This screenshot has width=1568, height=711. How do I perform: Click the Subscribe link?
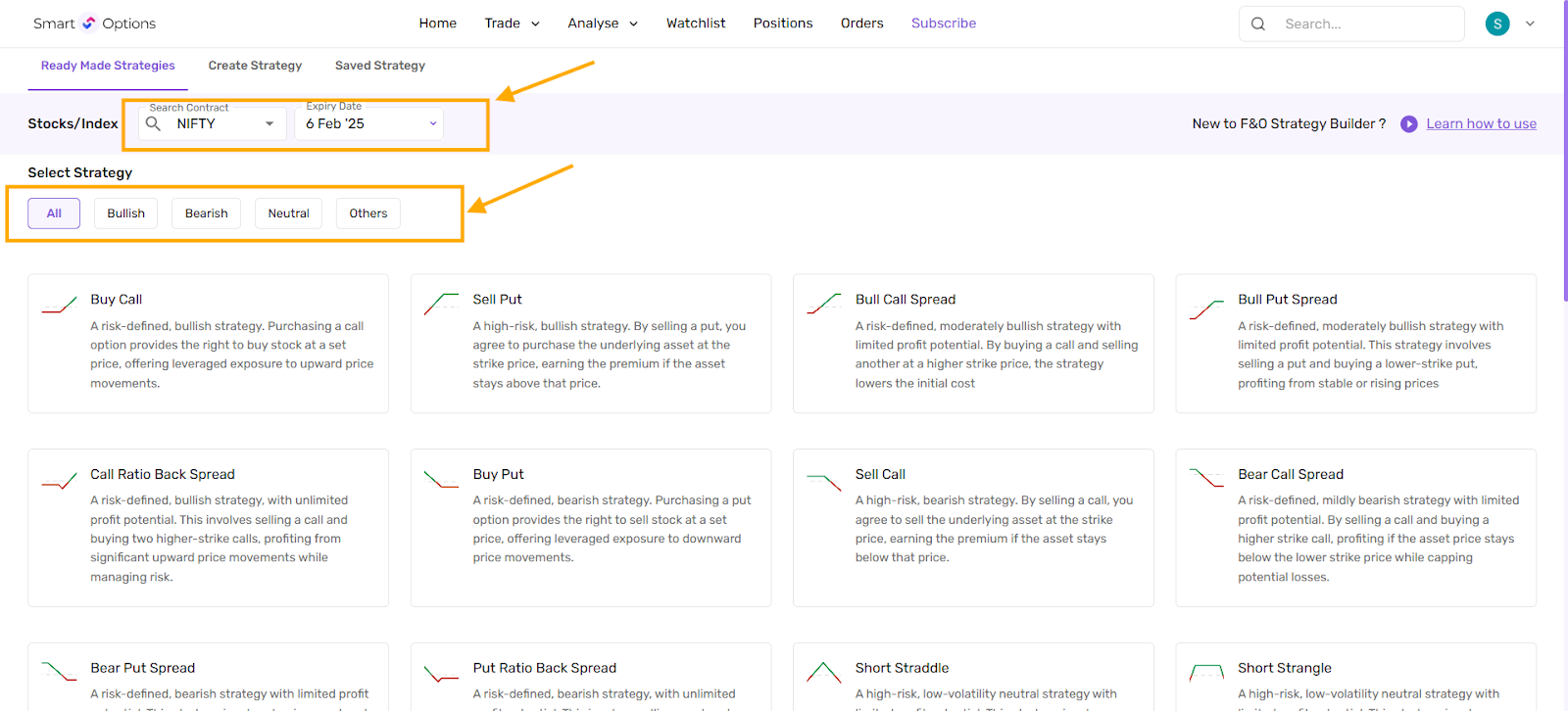click(x=943, y=24)
